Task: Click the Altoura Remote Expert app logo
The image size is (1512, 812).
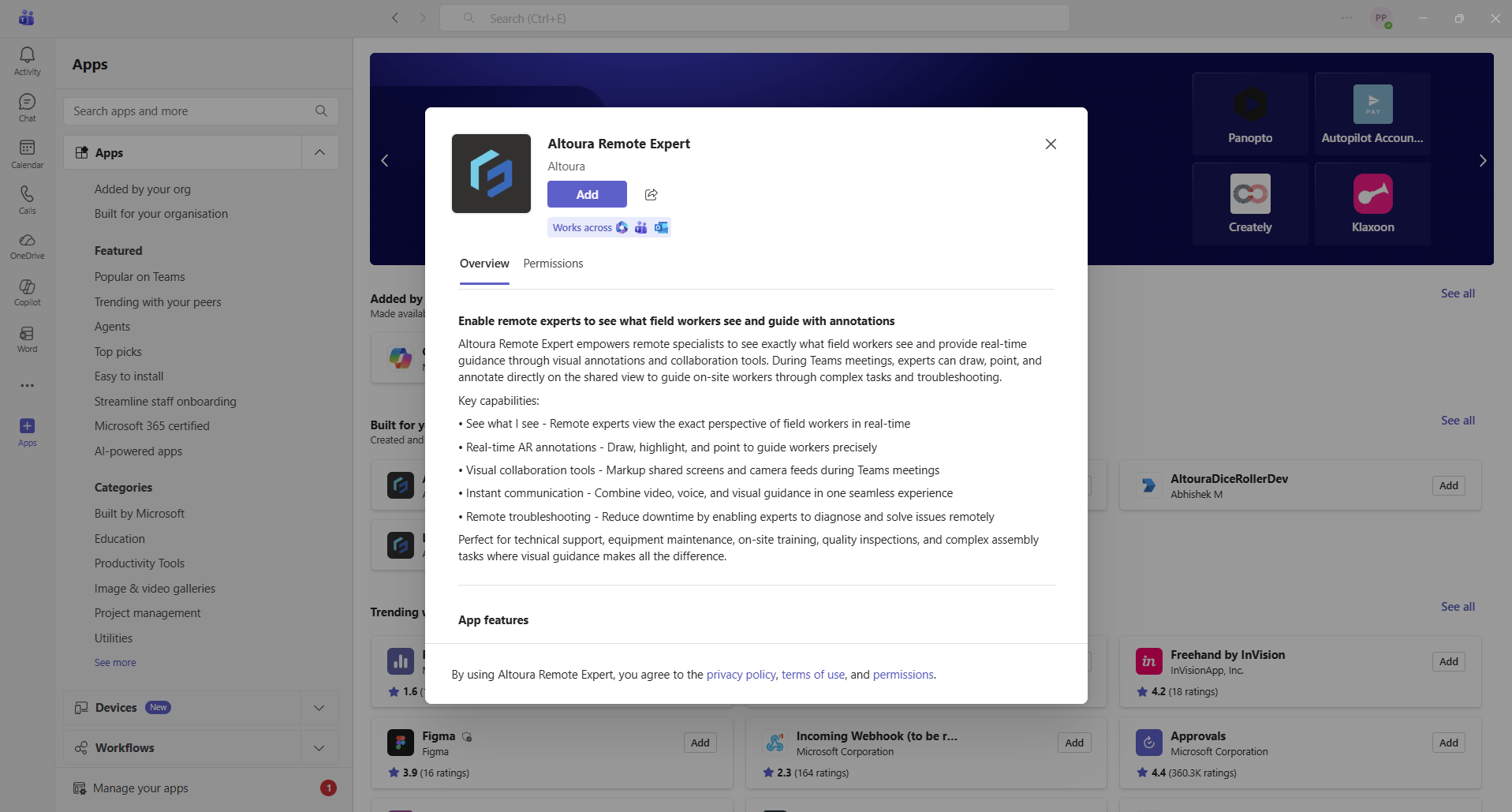Action: coord(491,174)
